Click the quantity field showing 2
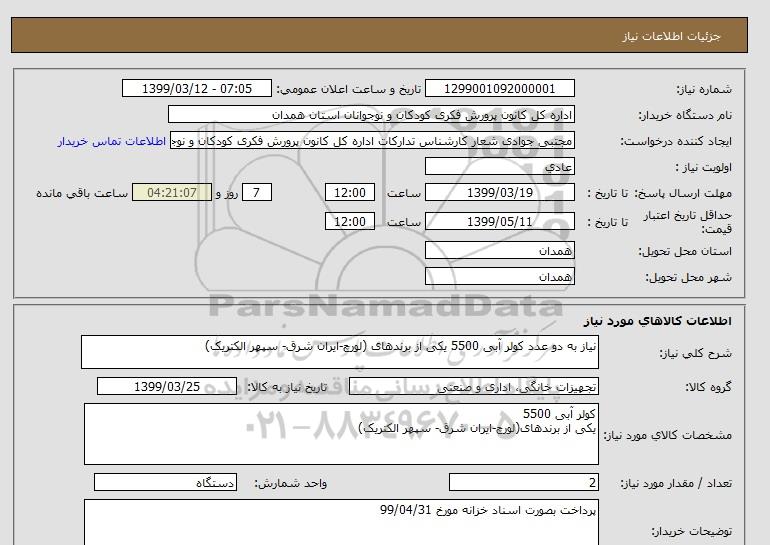 (524, 482)
